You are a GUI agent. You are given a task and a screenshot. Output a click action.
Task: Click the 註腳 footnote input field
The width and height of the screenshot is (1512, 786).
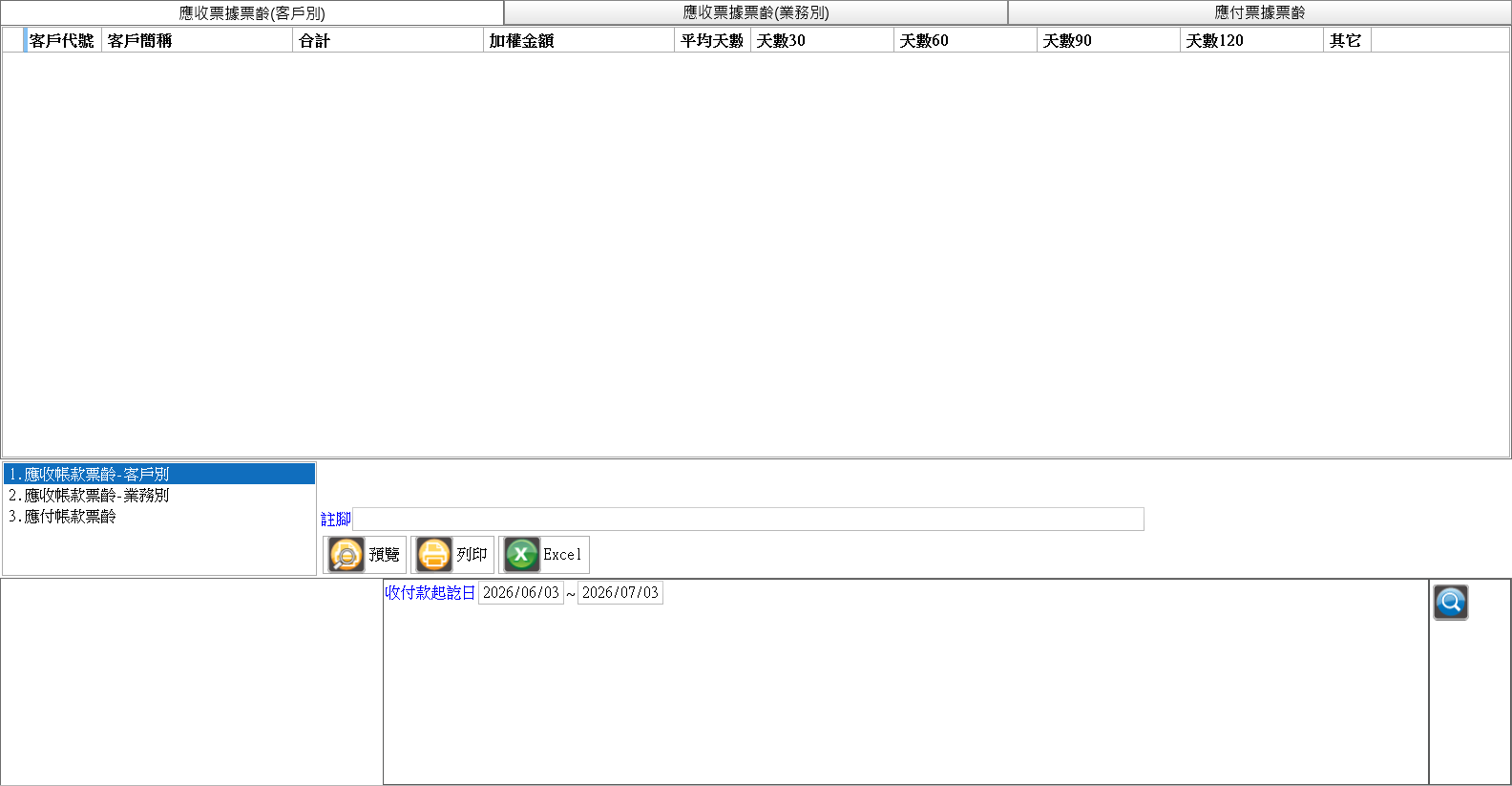tap(748, 520)
